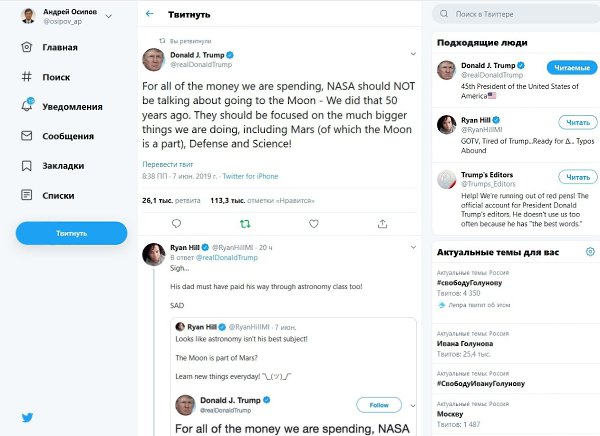Follow Ryan Hill with the Читать button
The height and width of the screenshot is (436, 600).
pos(578,122)
